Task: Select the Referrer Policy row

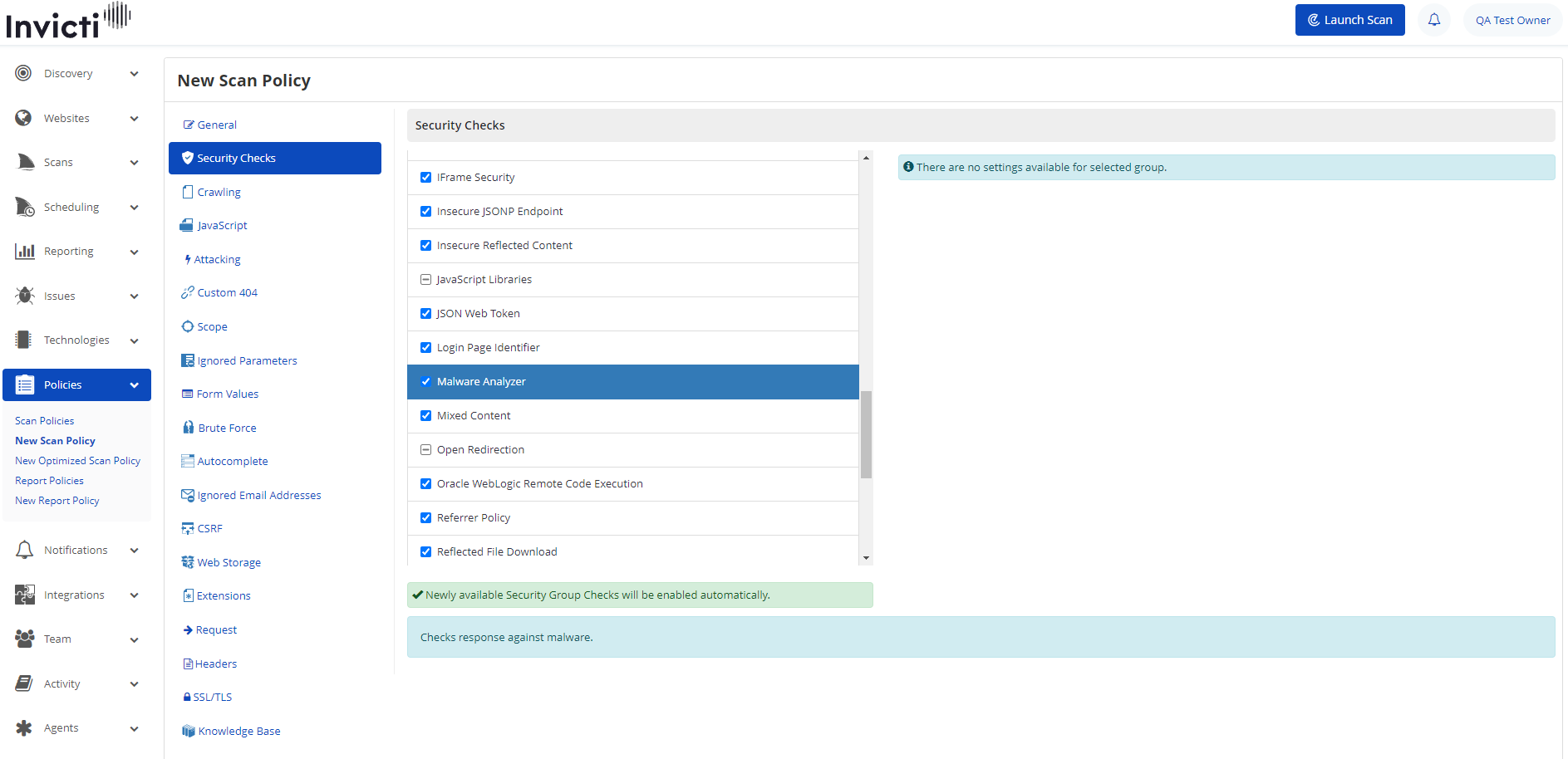Action: tap(633, 517)
